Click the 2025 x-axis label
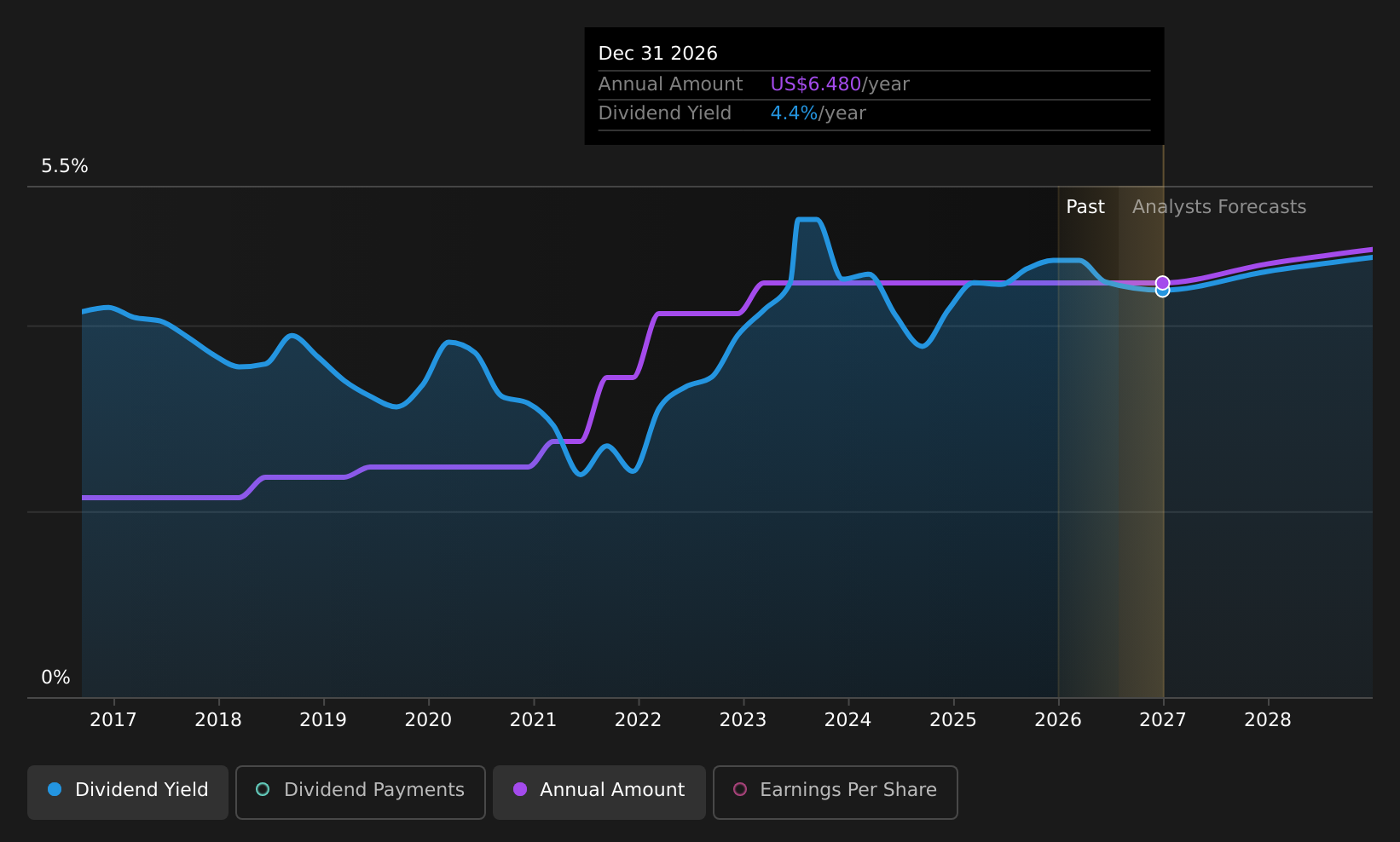The height and width of the screenshot is (842, 1400). point(953,720)
